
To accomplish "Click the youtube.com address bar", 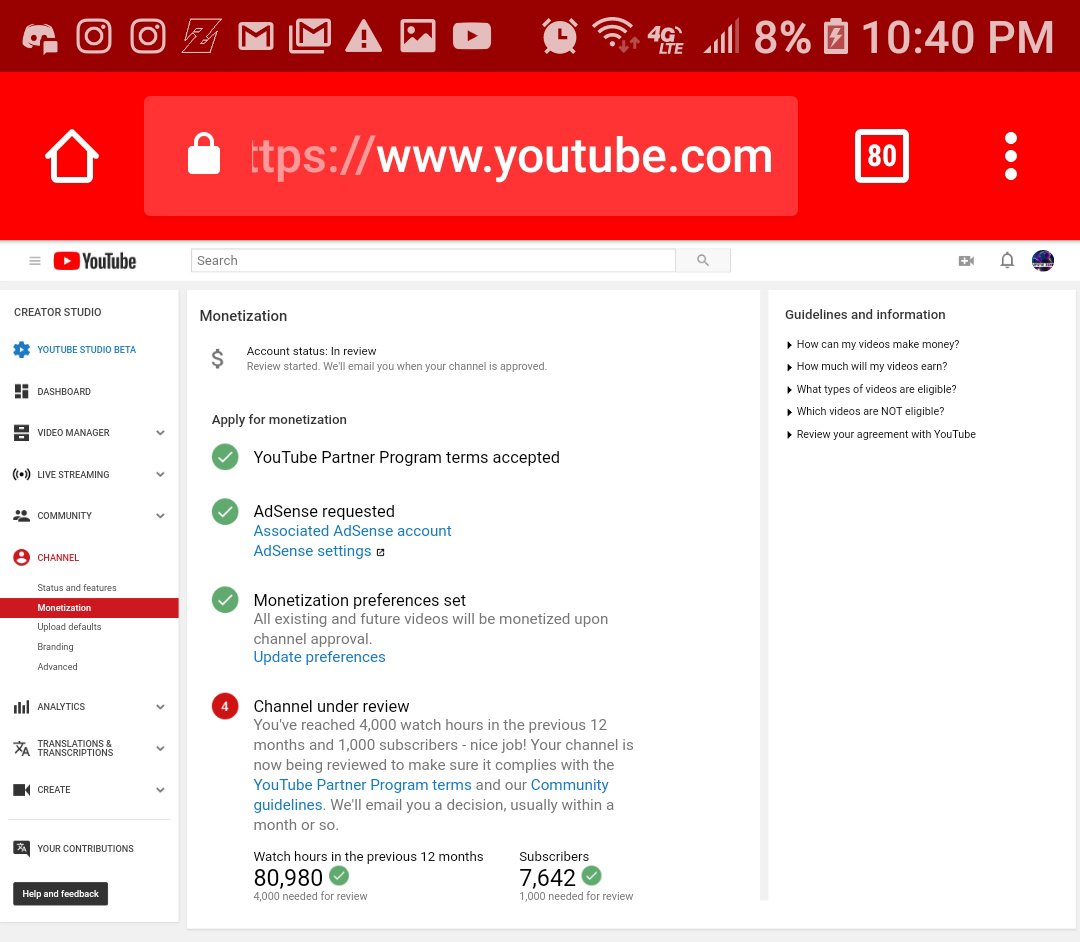I will coord(470,156).
